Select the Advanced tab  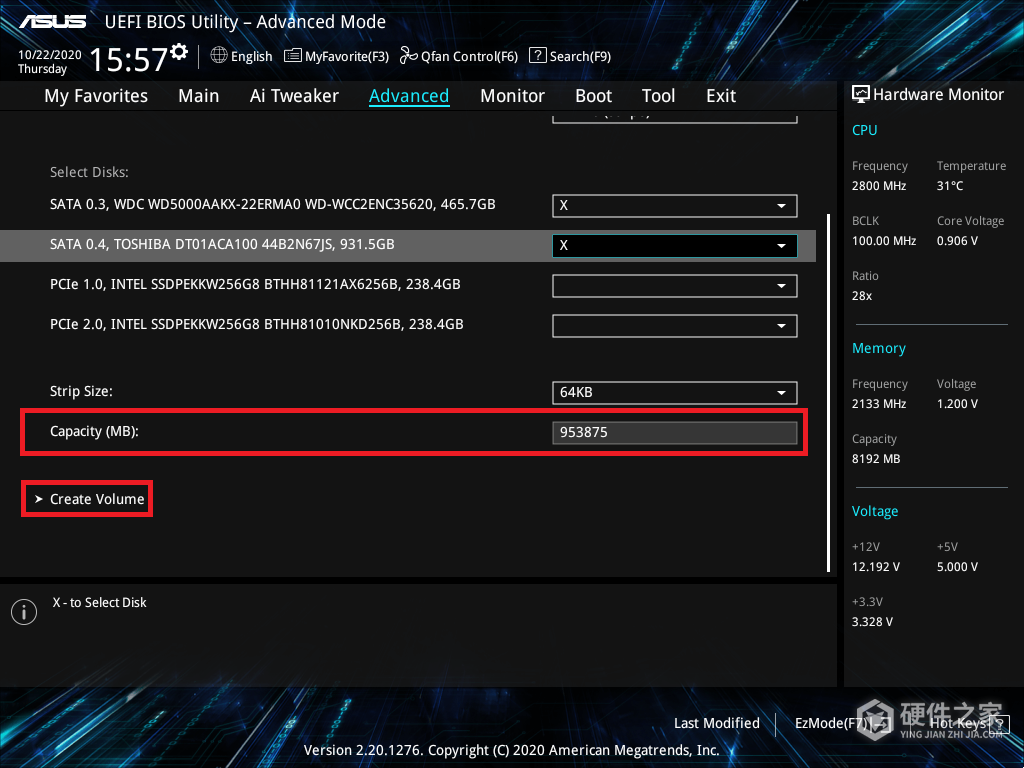[409, 96]
